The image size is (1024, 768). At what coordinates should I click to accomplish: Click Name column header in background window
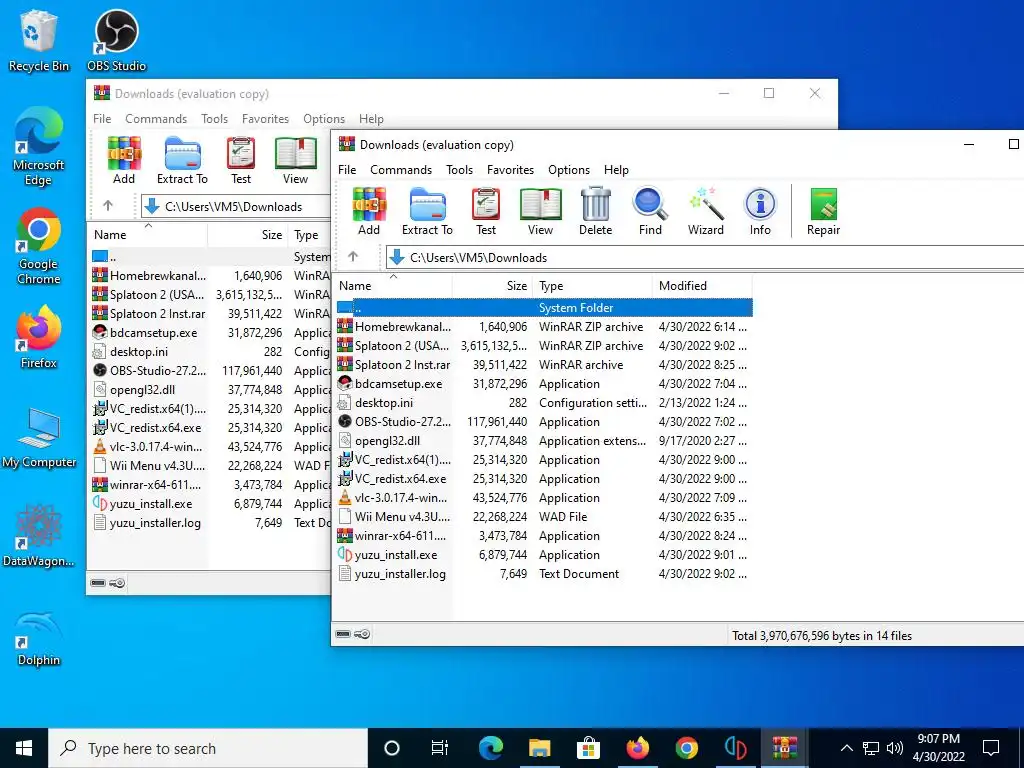(148, 234)
